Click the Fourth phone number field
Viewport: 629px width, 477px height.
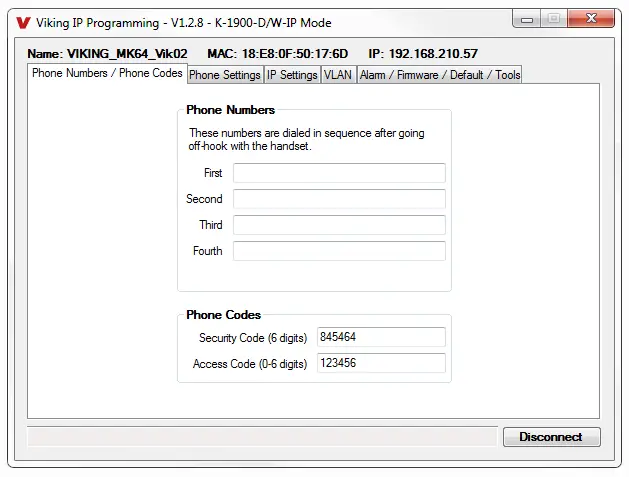pos(339,251)
